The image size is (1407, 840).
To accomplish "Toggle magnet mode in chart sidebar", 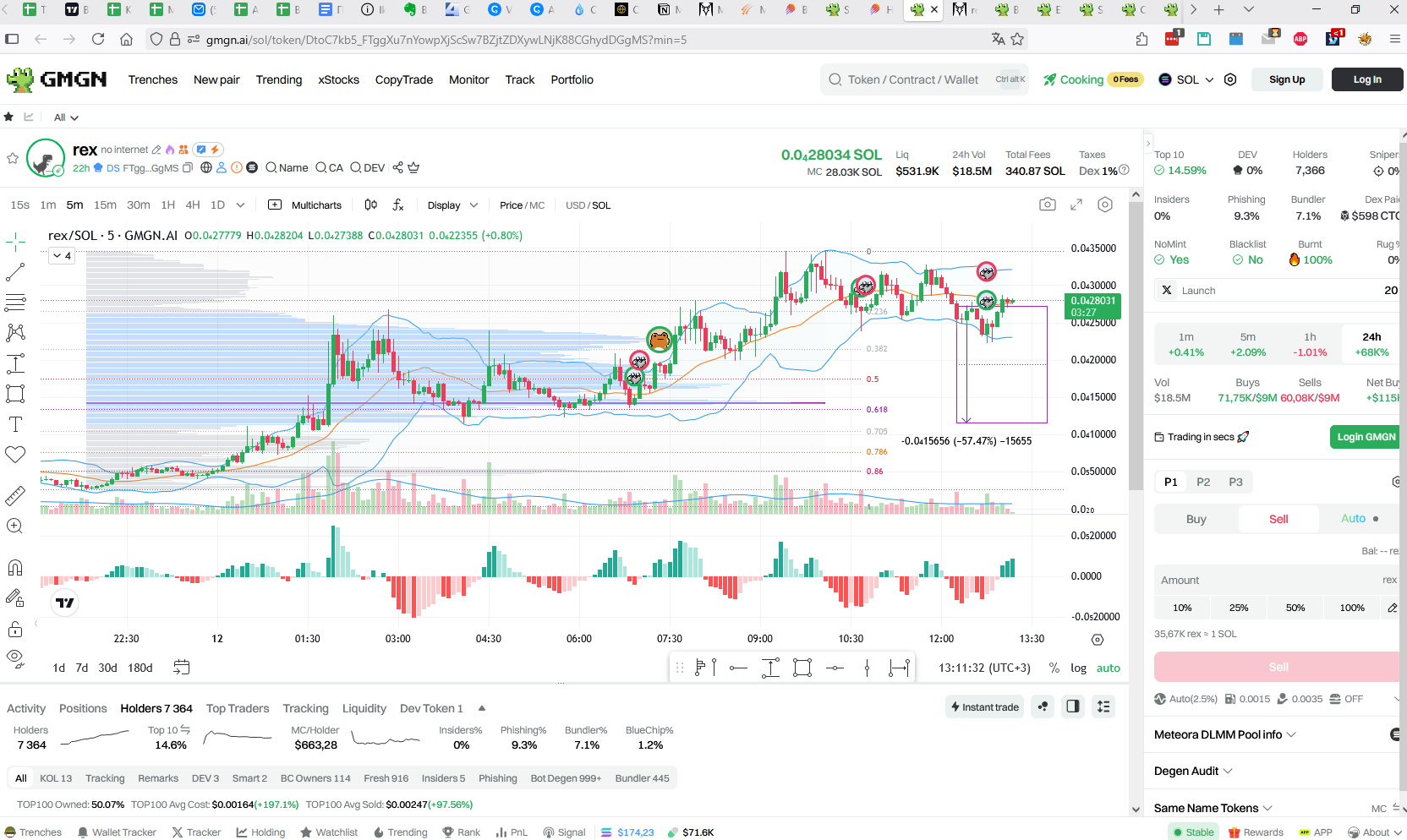I will (x=15, y=568).
